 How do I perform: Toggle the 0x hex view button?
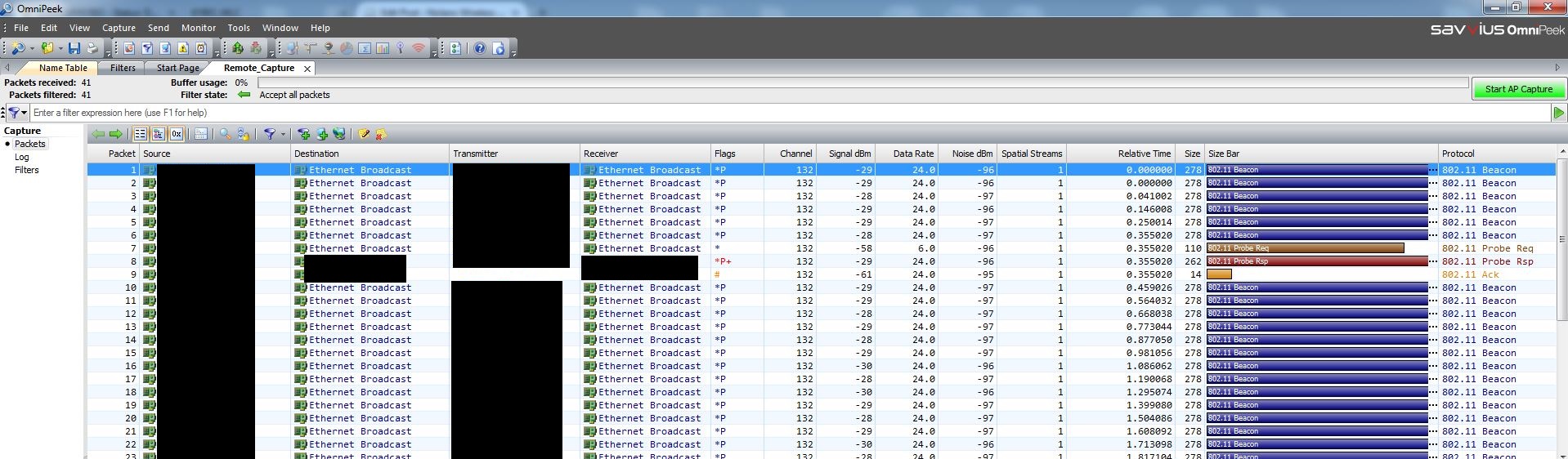[177, 134]
